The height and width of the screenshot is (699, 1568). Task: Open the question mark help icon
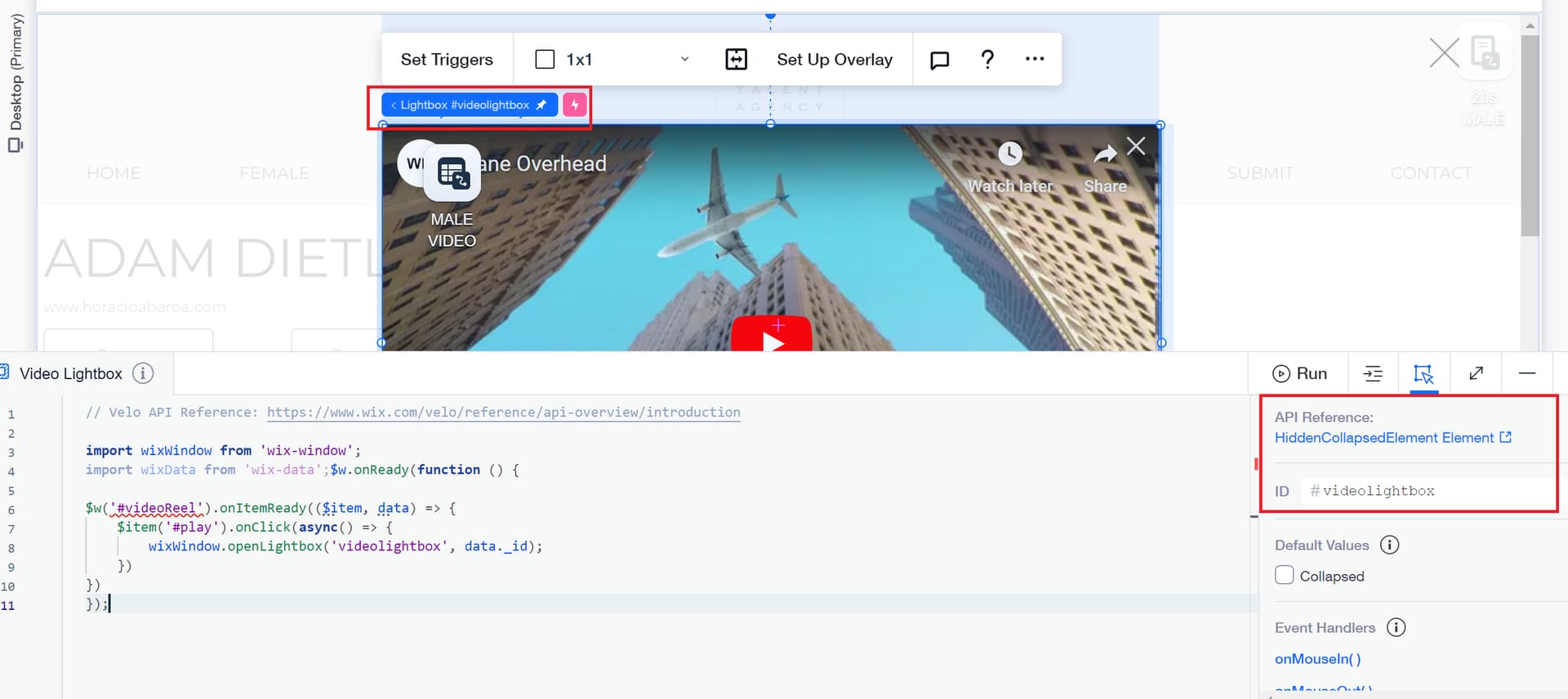[x=987, y=59]
